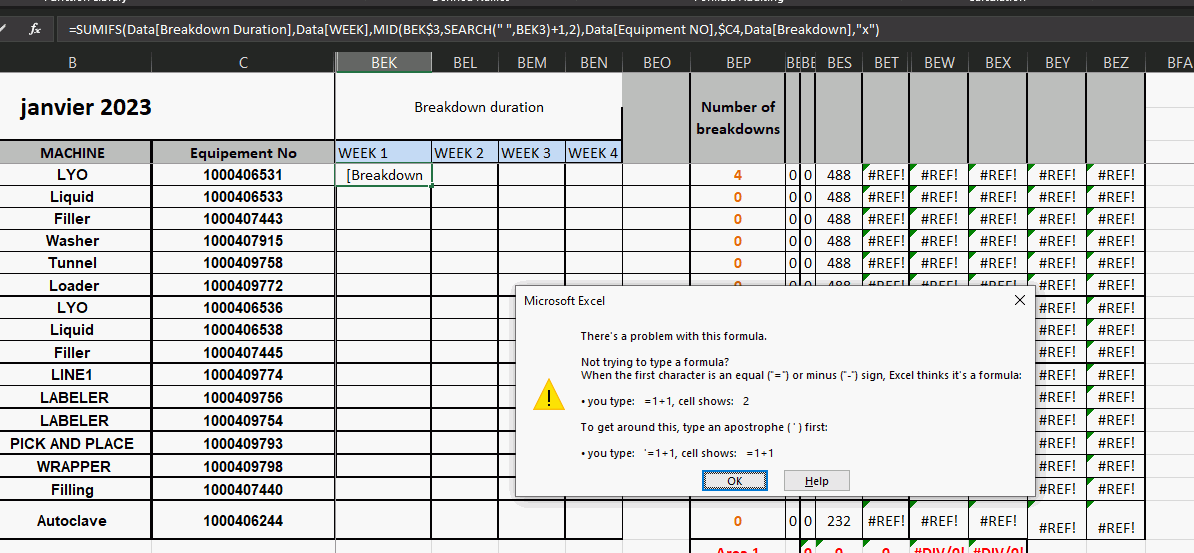
Task: Click the orange 4 breakdown count cell
Action: (x=738, y=175)
